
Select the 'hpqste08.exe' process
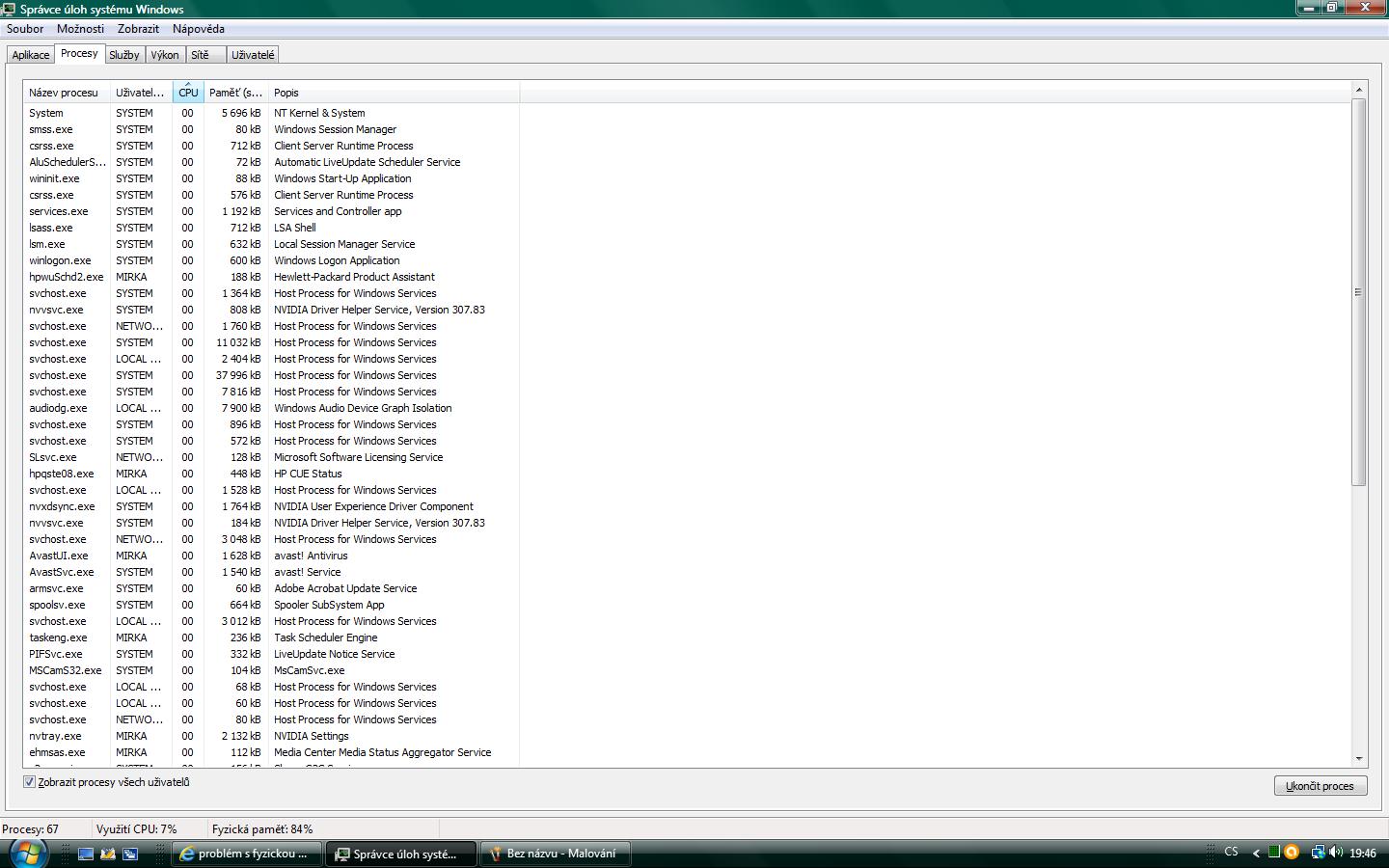271,474
